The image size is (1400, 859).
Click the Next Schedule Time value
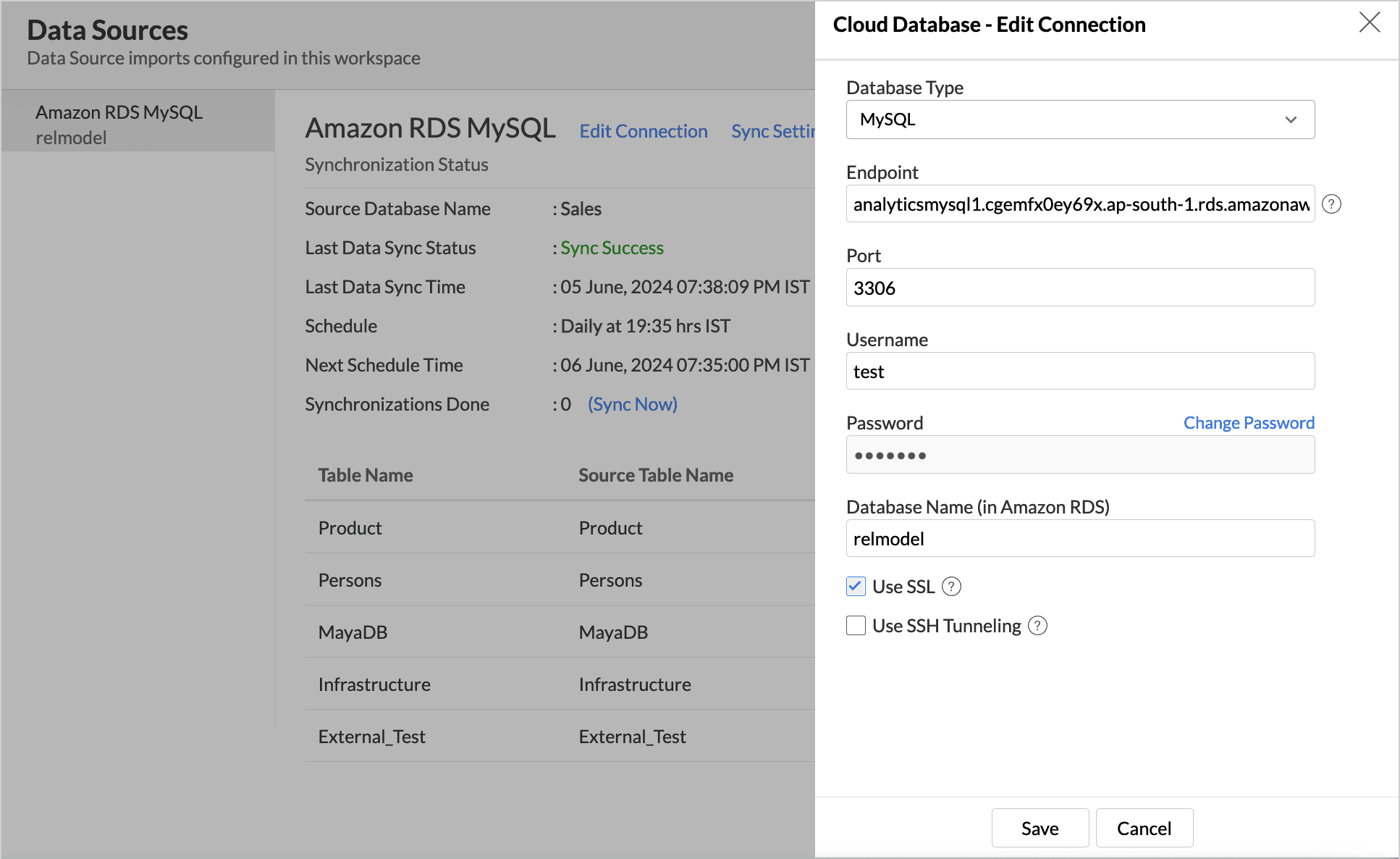[x=685, y=365]
